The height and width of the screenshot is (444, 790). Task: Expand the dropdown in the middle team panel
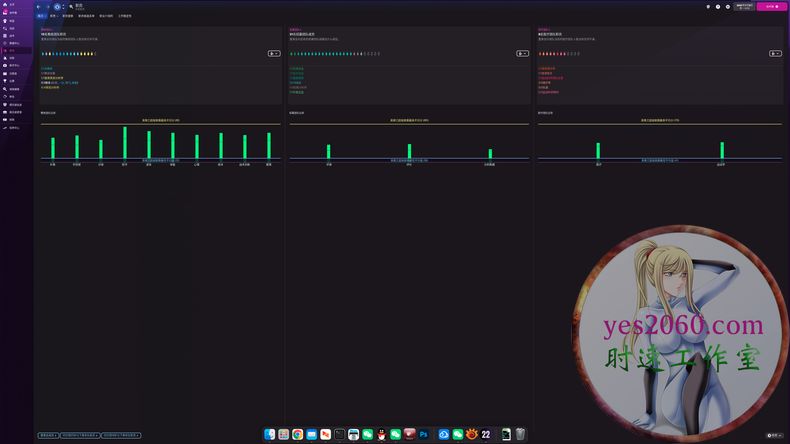tap(521, 53)
